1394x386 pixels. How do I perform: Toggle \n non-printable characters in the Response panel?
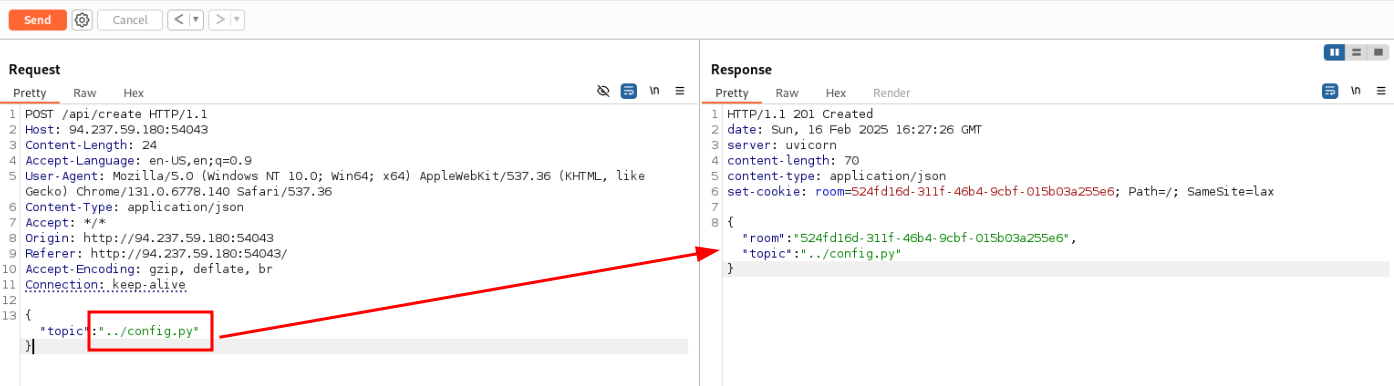pyautogui.click(x=1356, y=91)
